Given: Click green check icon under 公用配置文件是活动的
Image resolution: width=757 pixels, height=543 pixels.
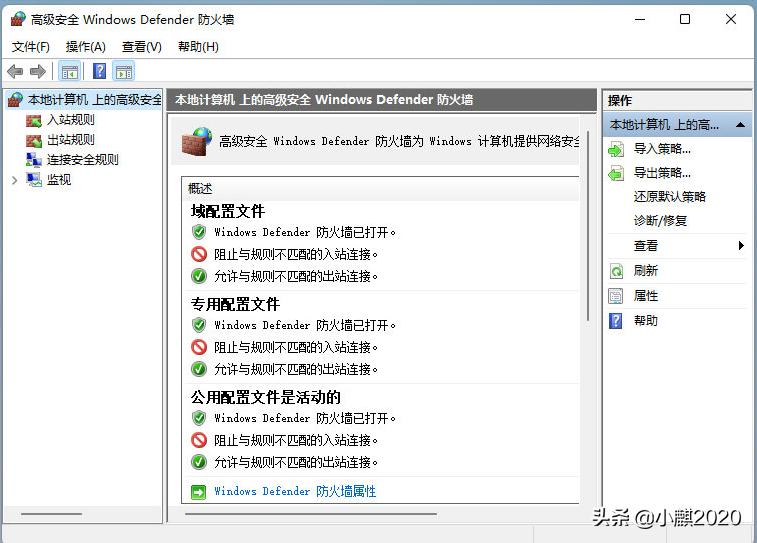Looking at the screenshot, I should tap(199, 462).
